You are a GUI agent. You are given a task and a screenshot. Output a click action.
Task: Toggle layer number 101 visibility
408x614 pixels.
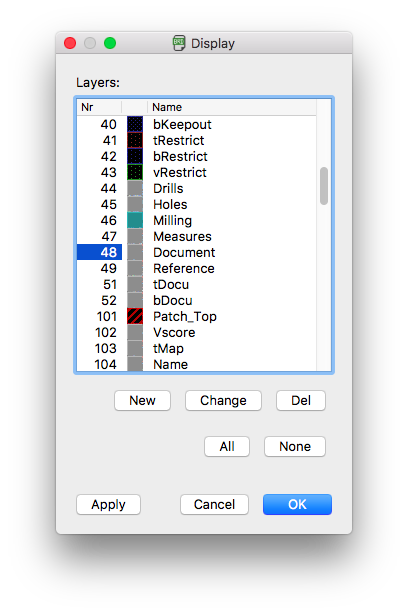107,316
